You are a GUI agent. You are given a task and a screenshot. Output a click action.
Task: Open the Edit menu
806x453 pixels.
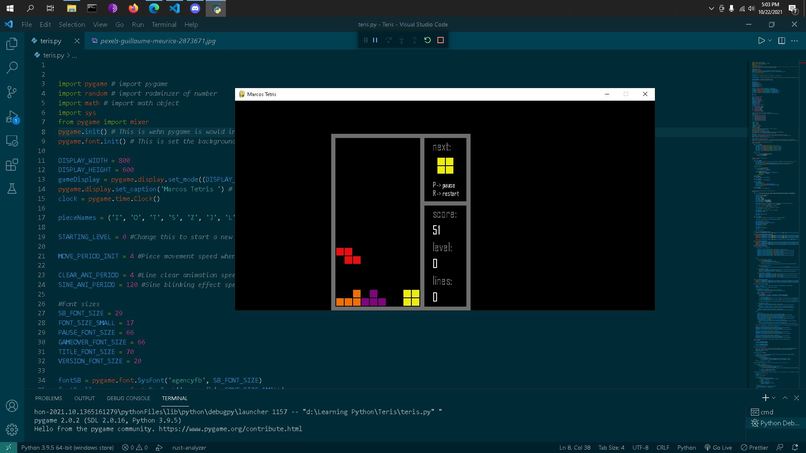tap(45, 24)
